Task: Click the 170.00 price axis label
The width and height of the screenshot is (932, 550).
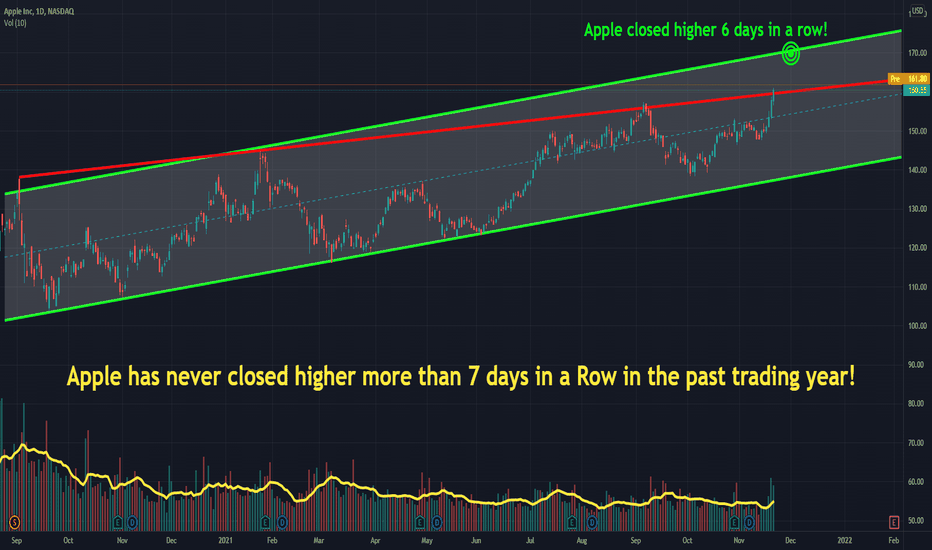Action: click(917, 53)
